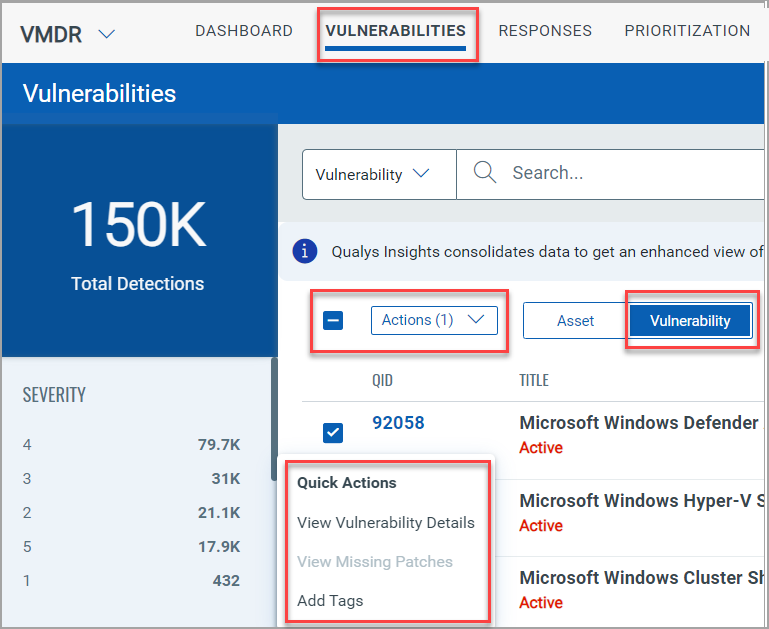The image size is (769, 629).
Task: Click the 150K Total Detections tile
Action: (x=138, y=241)
